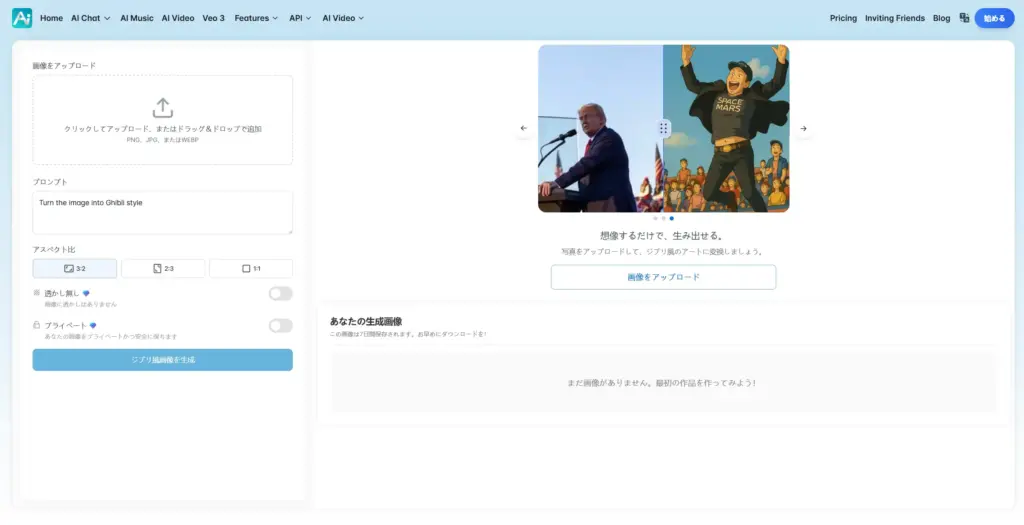1024x525 pixels.
Task: Click into the prompt text field
Action: 163,213
